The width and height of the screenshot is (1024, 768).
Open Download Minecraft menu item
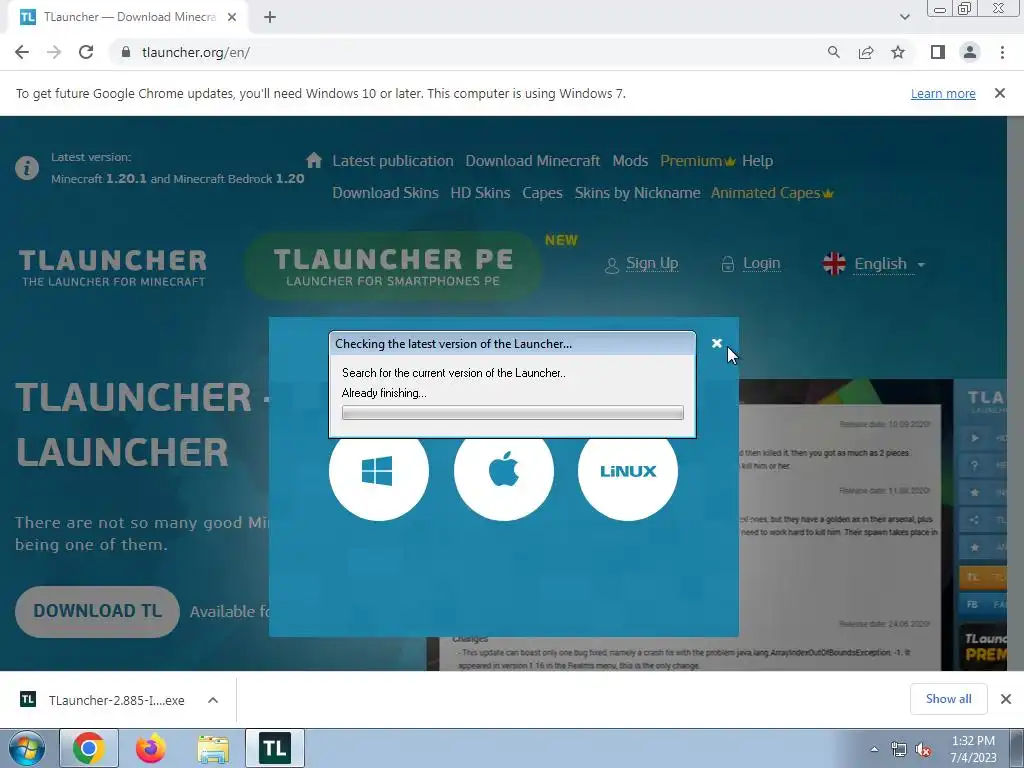click(x=532, y=161)
